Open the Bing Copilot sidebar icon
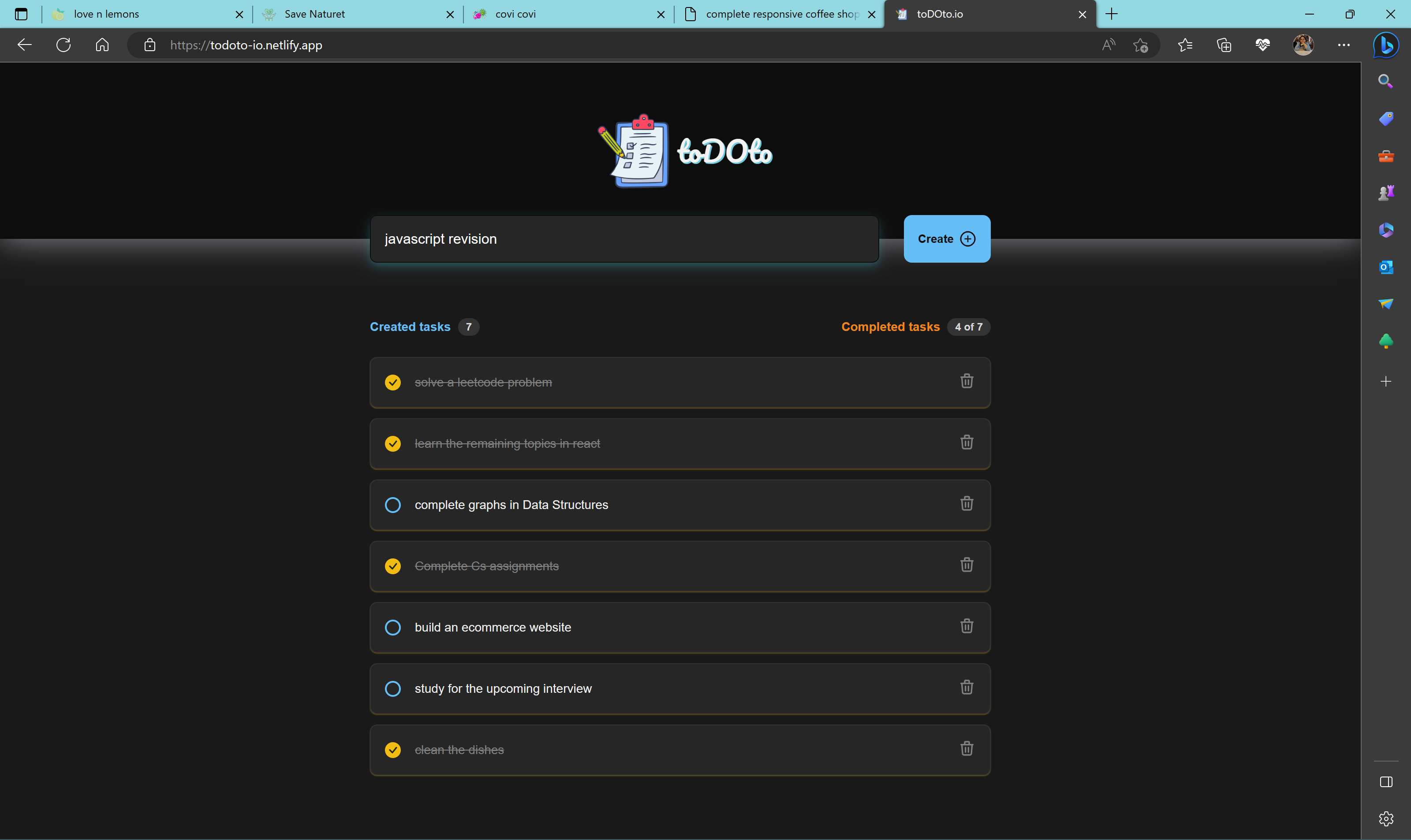Viewport: 1411px width, 840px height. pos(1385,45)
